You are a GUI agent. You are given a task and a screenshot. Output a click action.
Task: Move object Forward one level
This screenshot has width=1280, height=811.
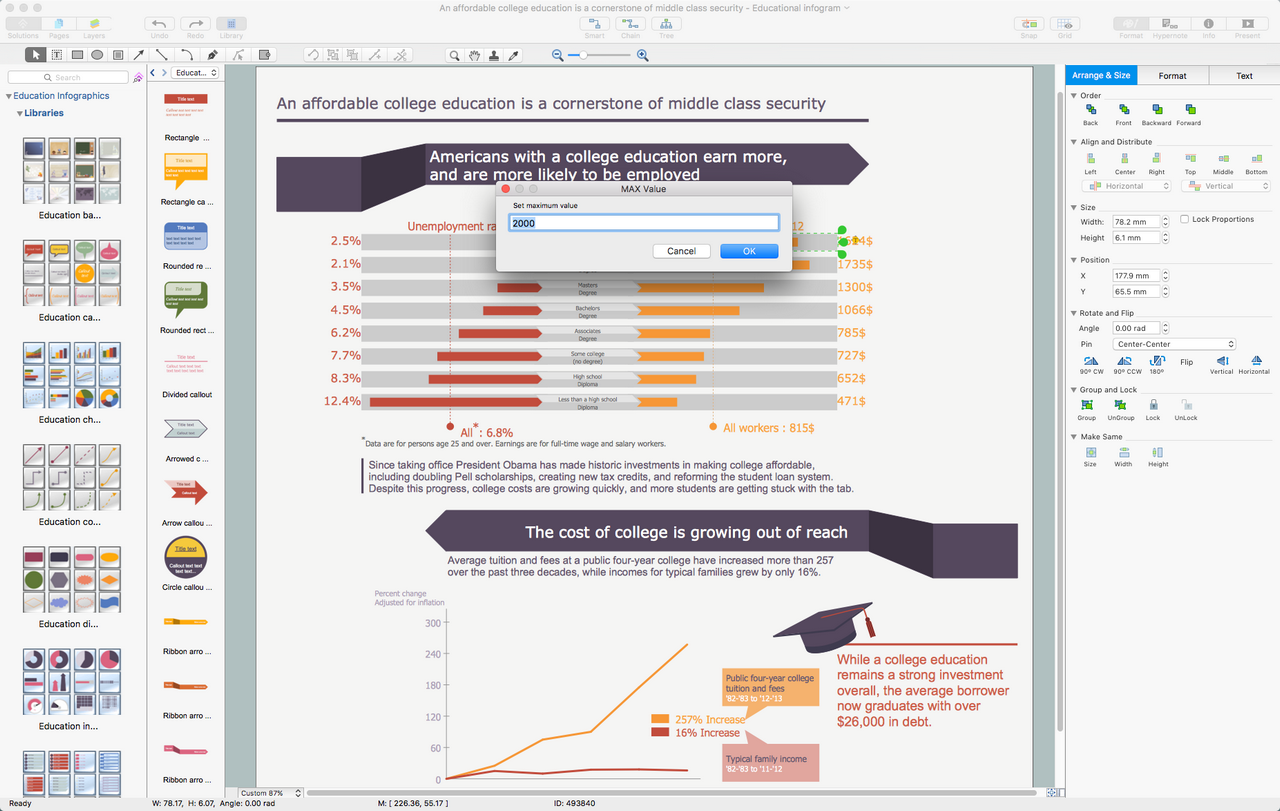pyautogui.click(x=1189, y=109)
